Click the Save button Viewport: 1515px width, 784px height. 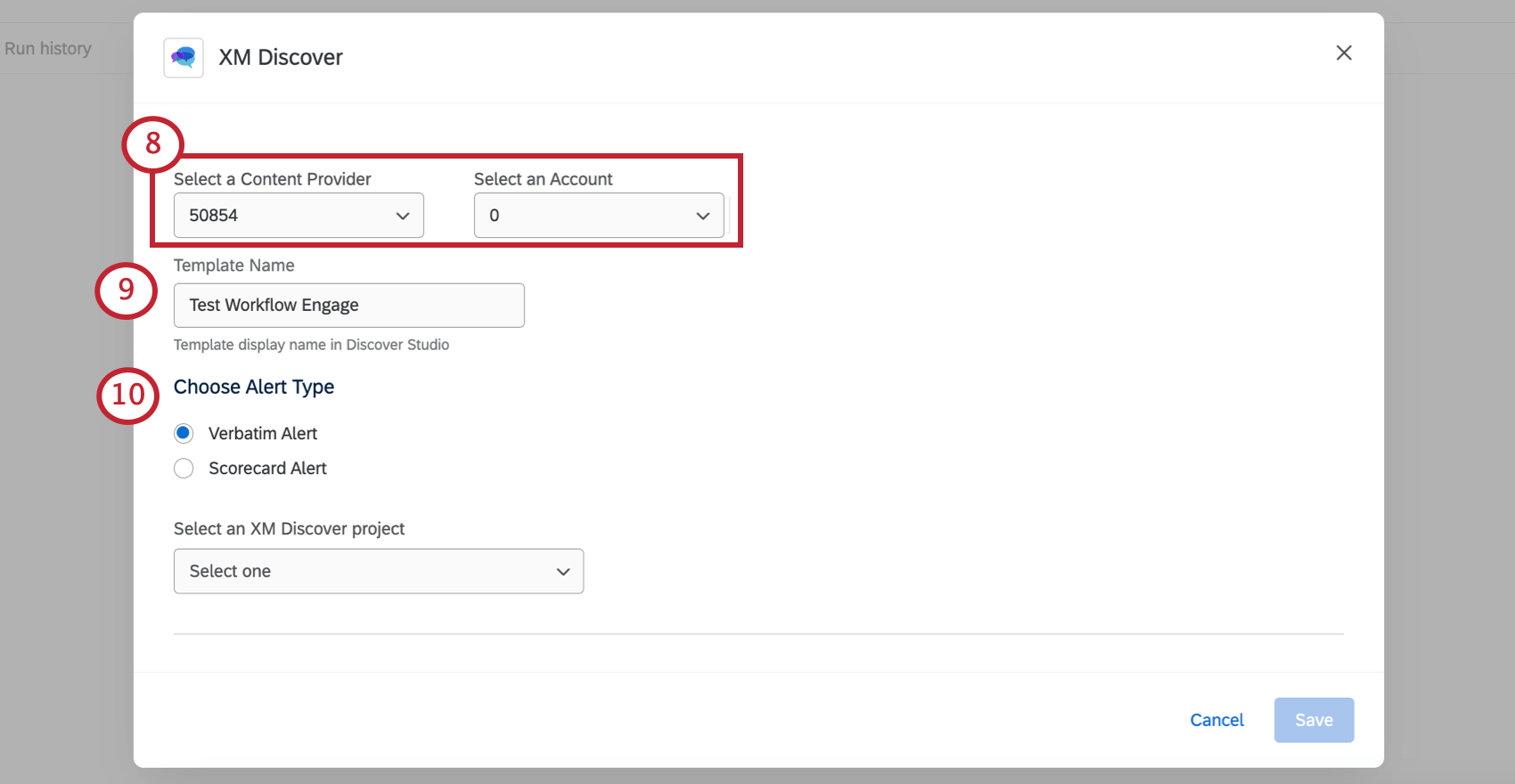1314,720
